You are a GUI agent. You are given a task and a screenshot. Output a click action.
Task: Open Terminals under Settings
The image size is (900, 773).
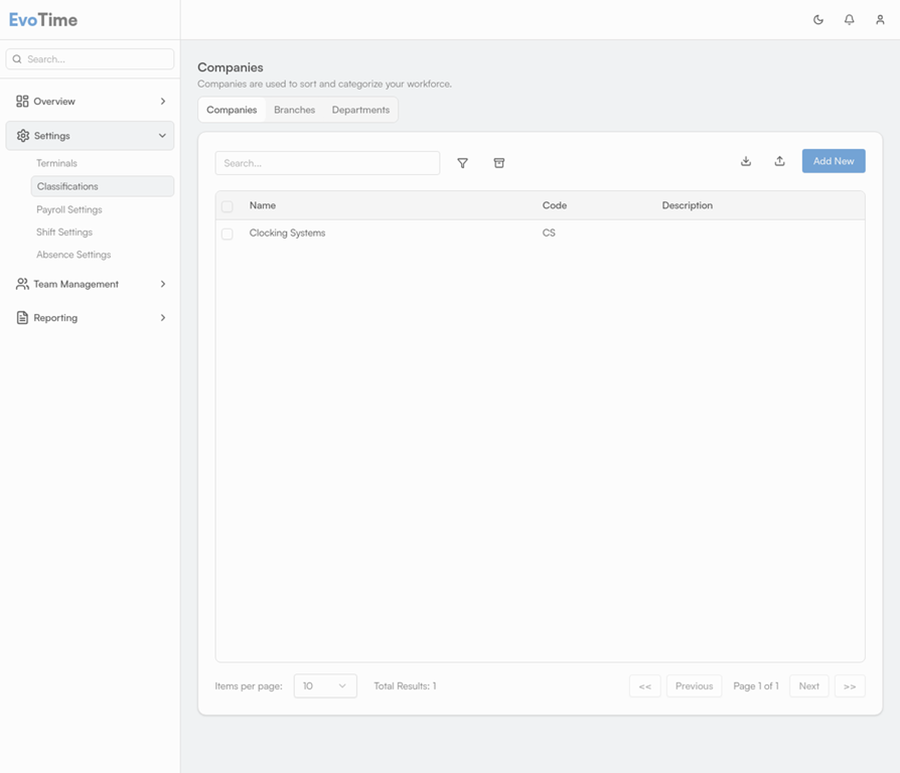pos(57,163)
